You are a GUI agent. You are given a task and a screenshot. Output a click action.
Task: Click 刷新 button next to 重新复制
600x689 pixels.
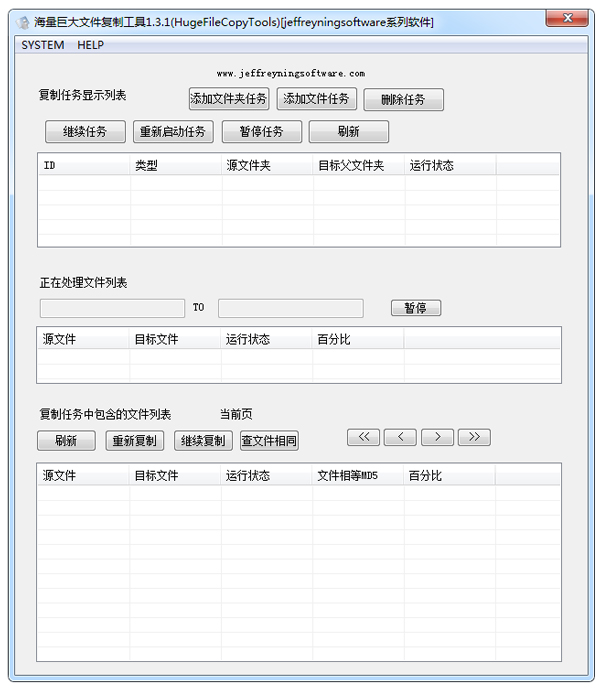pos(66,440)
